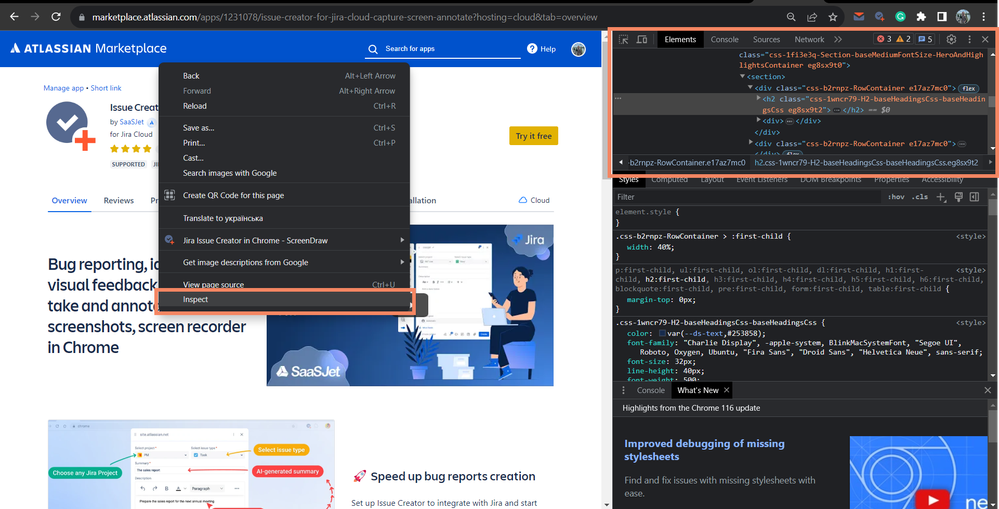Show the 2 warnings counter in DevTools
The width and height of the screenshot is (999, 509).
(903, 39)
